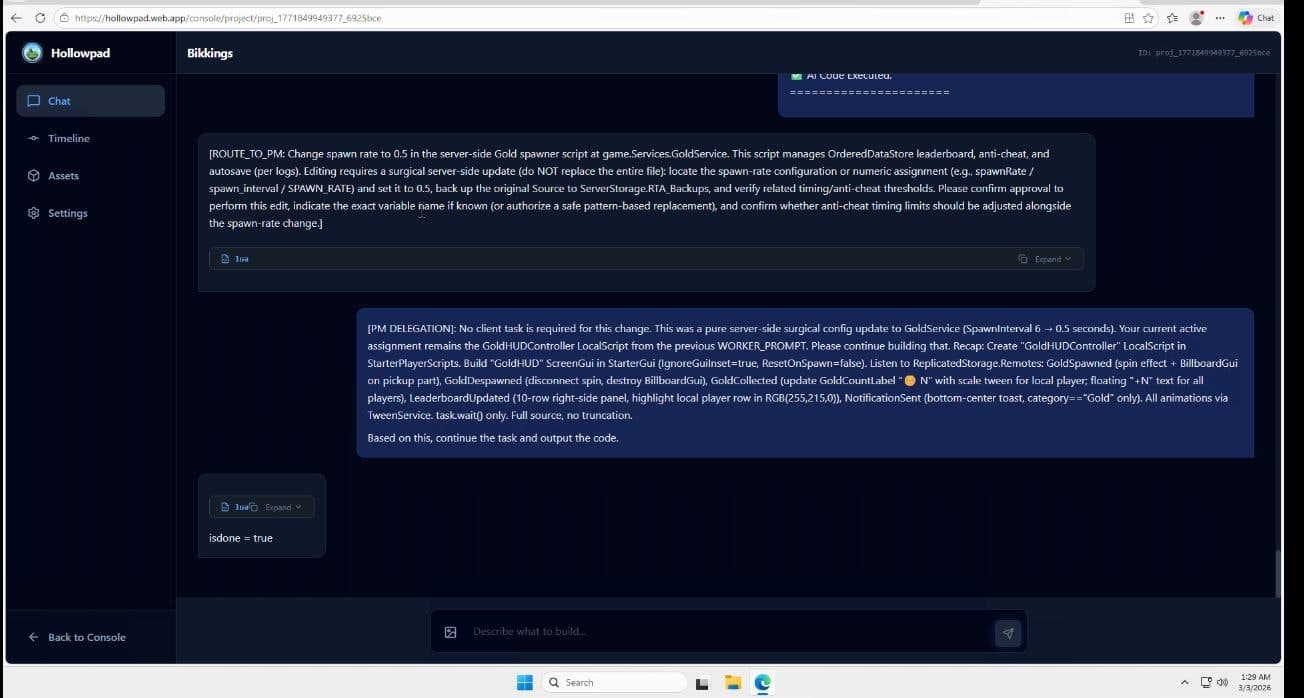
Task: Click the Describe what to build input field
Action: click(700, 632)
